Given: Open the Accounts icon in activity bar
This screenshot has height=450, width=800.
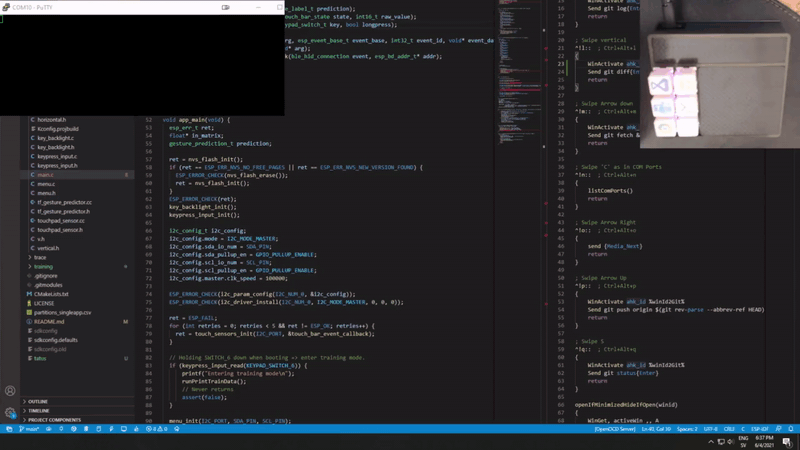Looking at the screenshot, I should click(x=10, y=391).
